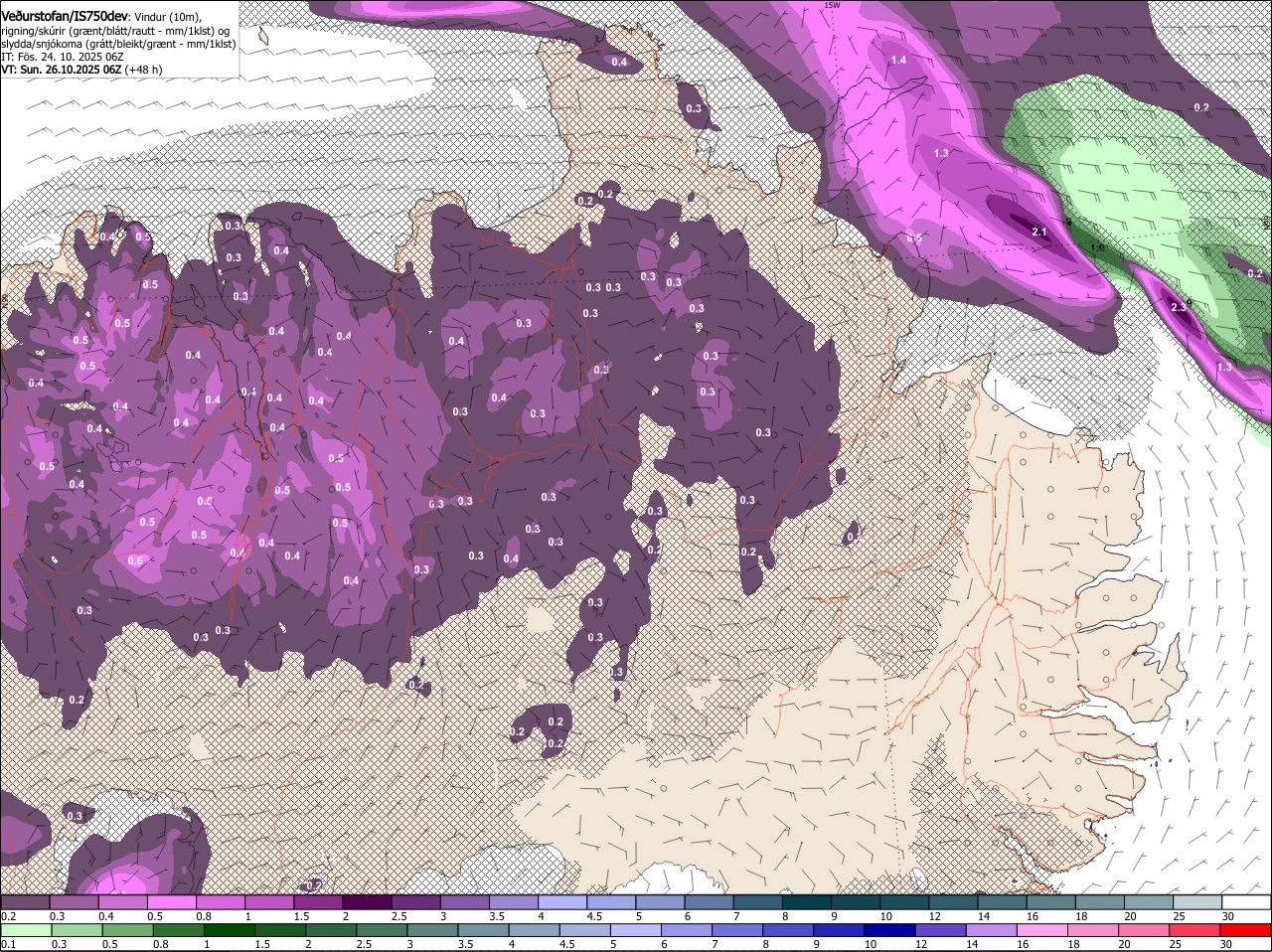Click the Veðurstofan/IS750dev map title

point(65,16)
